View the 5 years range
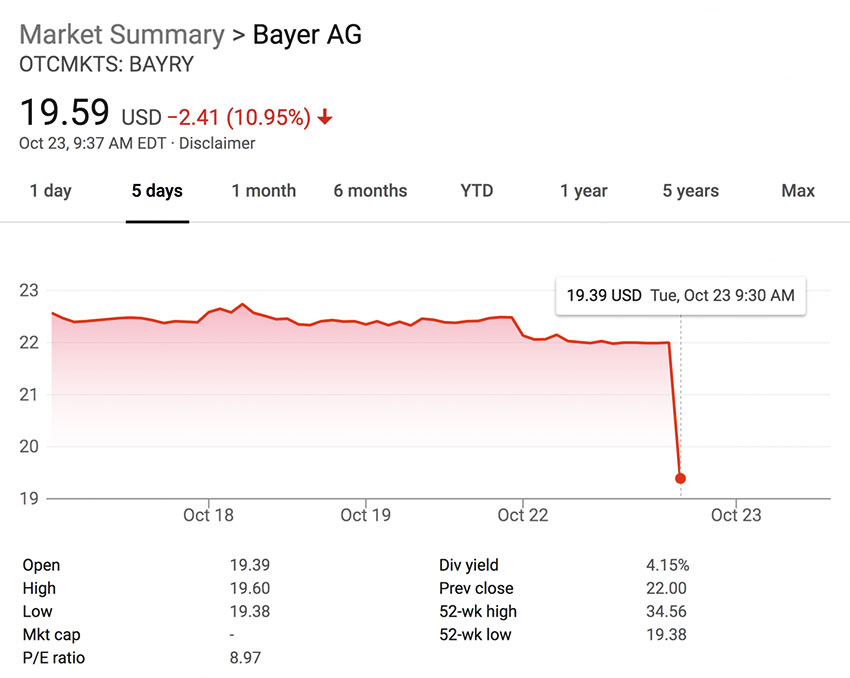This screenshot has width=850, height=678. pyautogui.click(x=690, y=191)
